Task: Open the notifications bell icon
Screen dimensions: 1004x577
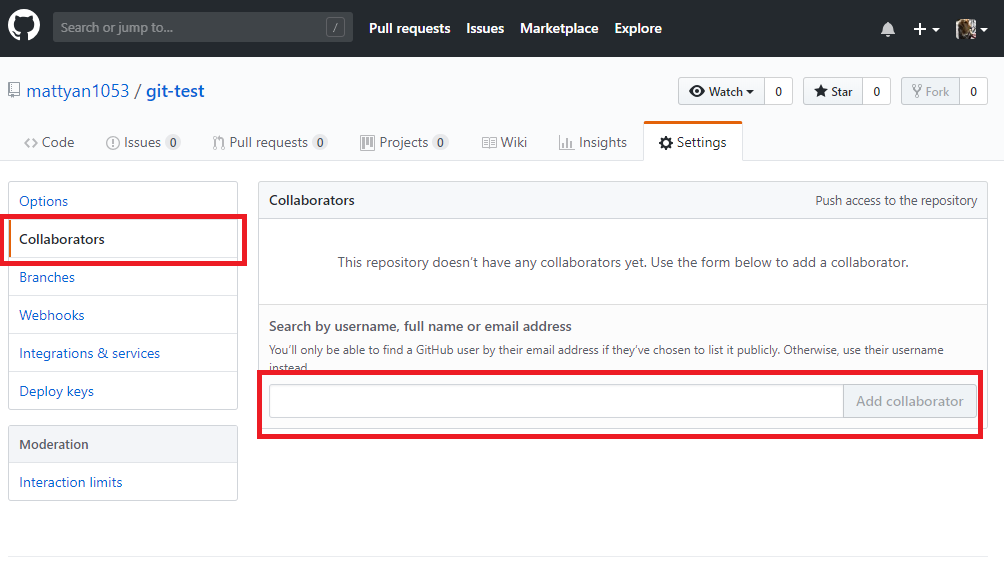Action: (x=887, y=28)
